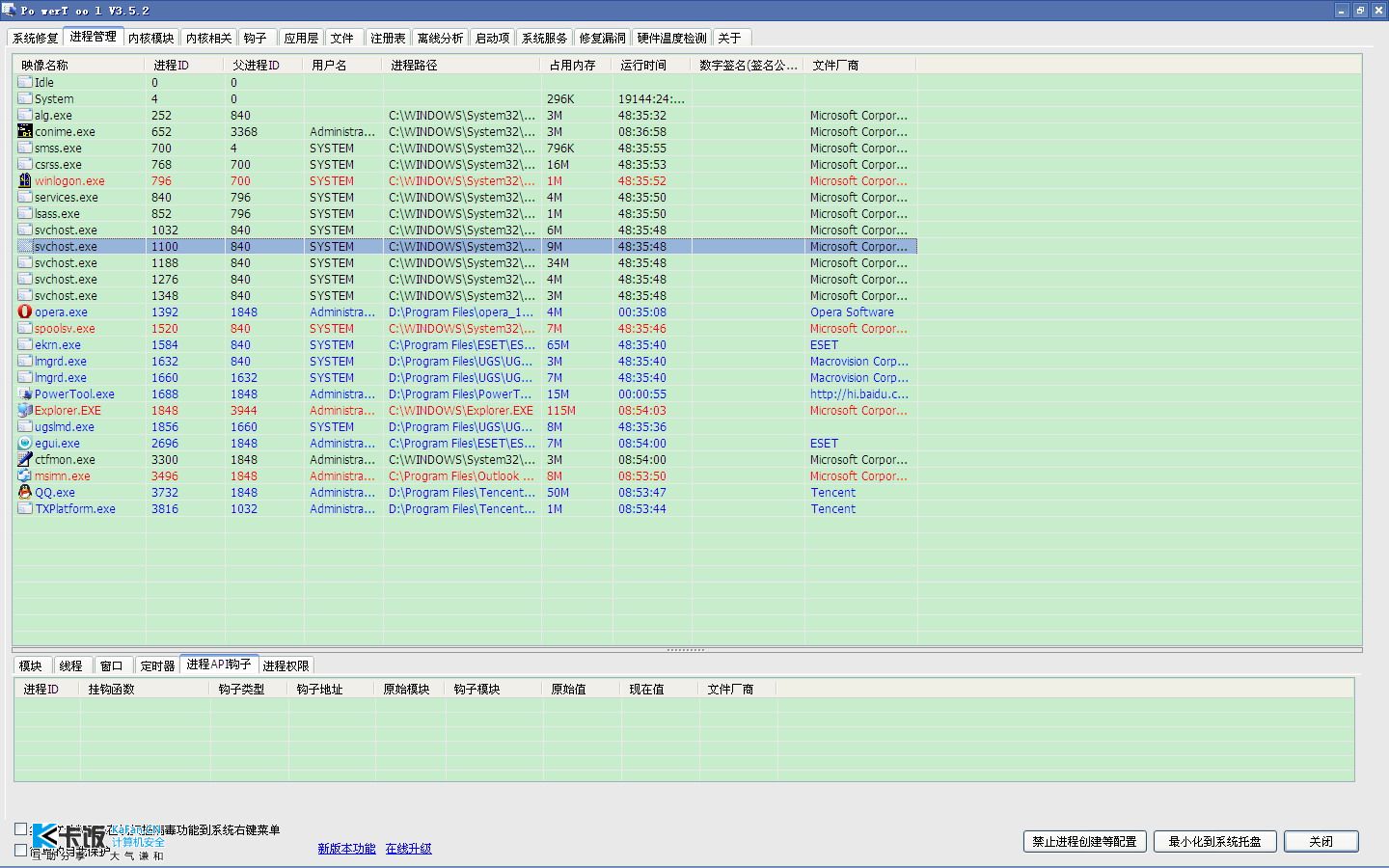Open the 启动项 tab
The width and height of the screenshot is (1389, 868).
tap(492, 38)
